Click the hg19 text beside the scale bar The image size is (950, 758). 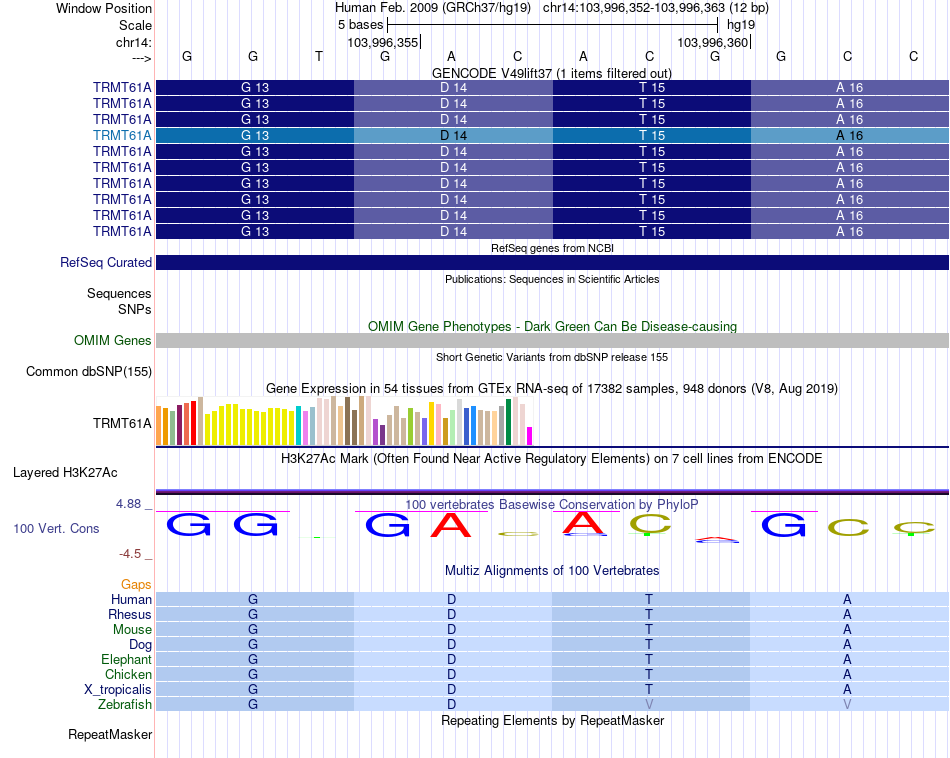click(741, 25)
